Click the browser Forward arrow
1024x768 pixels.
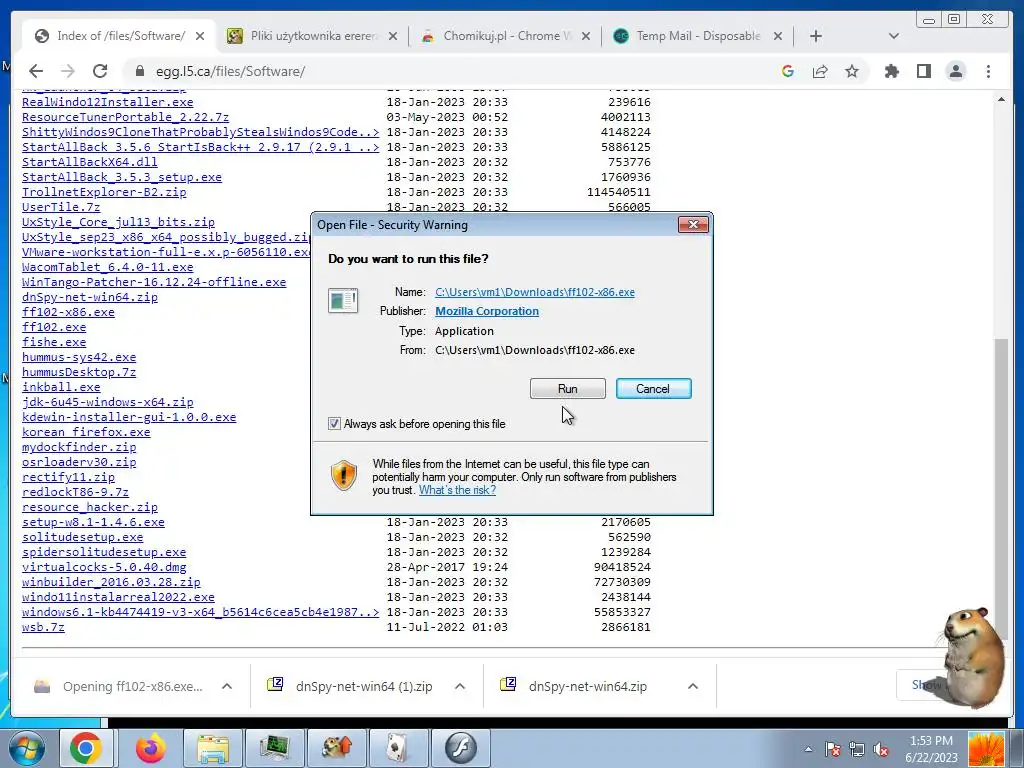68,71
